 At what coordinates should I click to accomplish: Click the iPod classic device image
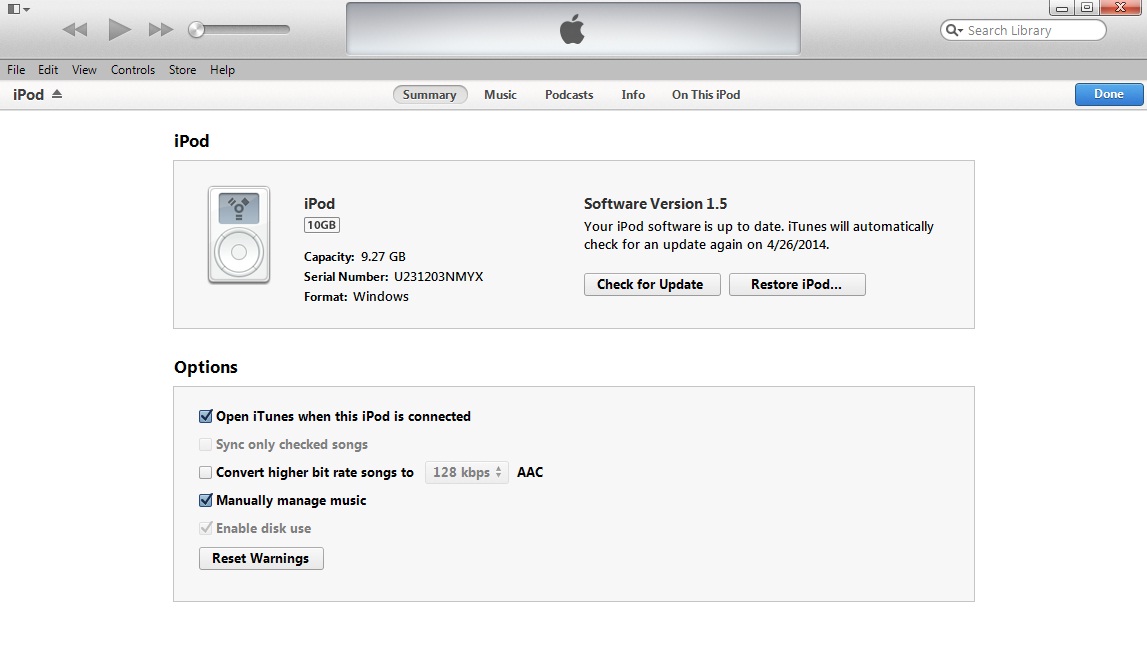point(238,235)
